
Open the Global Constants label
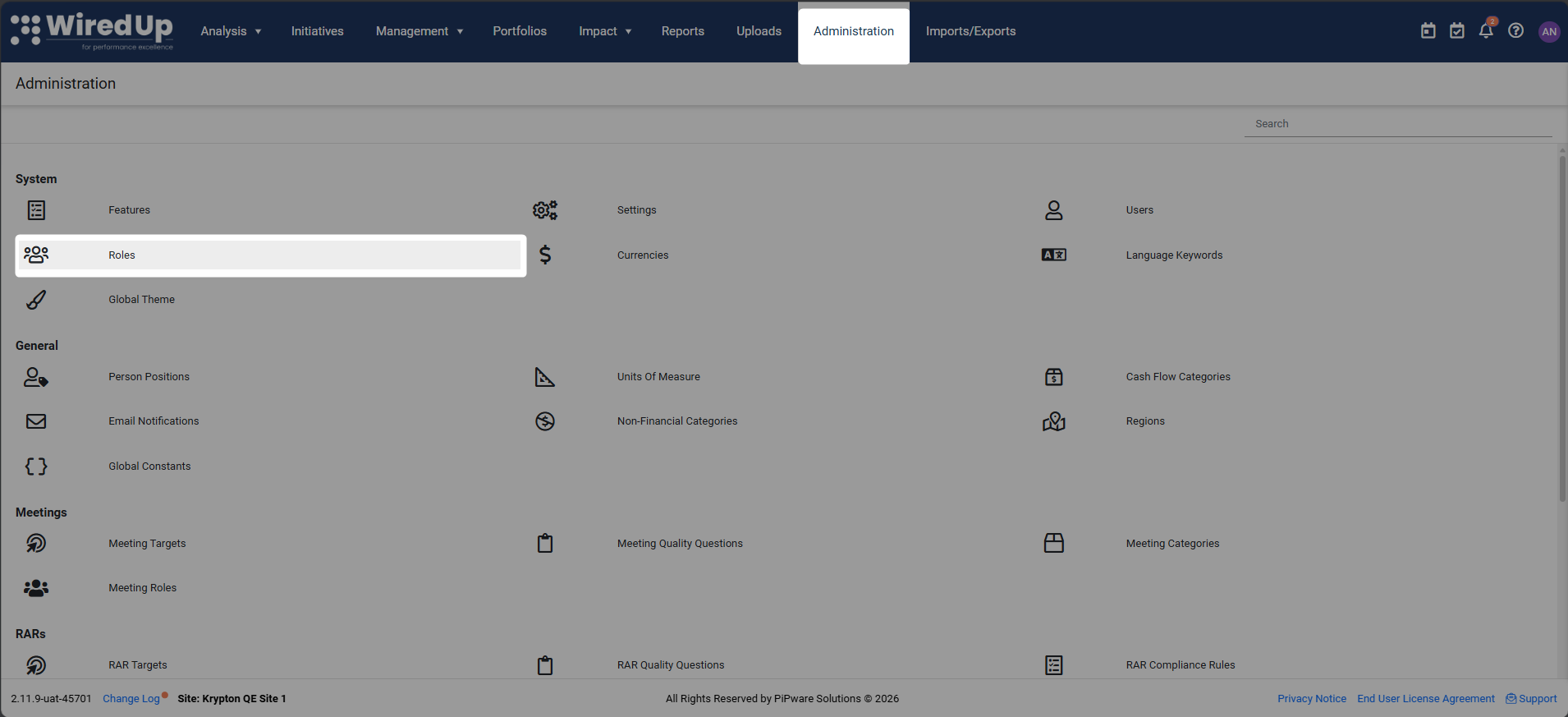point(149,467)
